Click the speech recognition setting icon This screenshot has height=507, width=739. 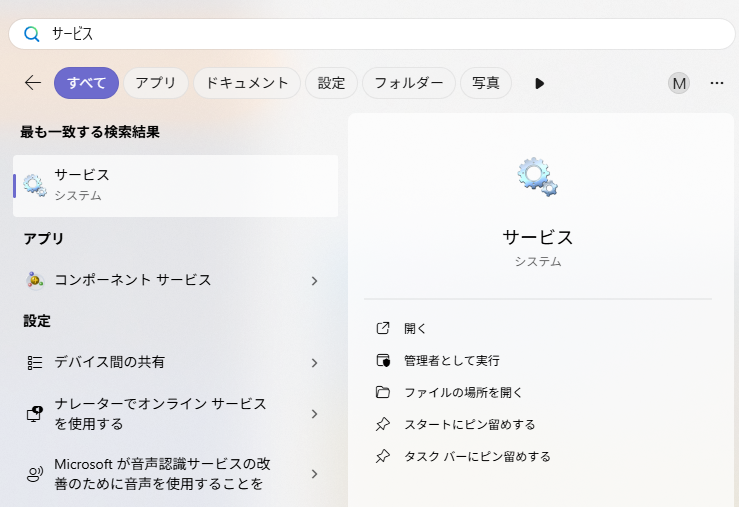click(x=34, y=474)
